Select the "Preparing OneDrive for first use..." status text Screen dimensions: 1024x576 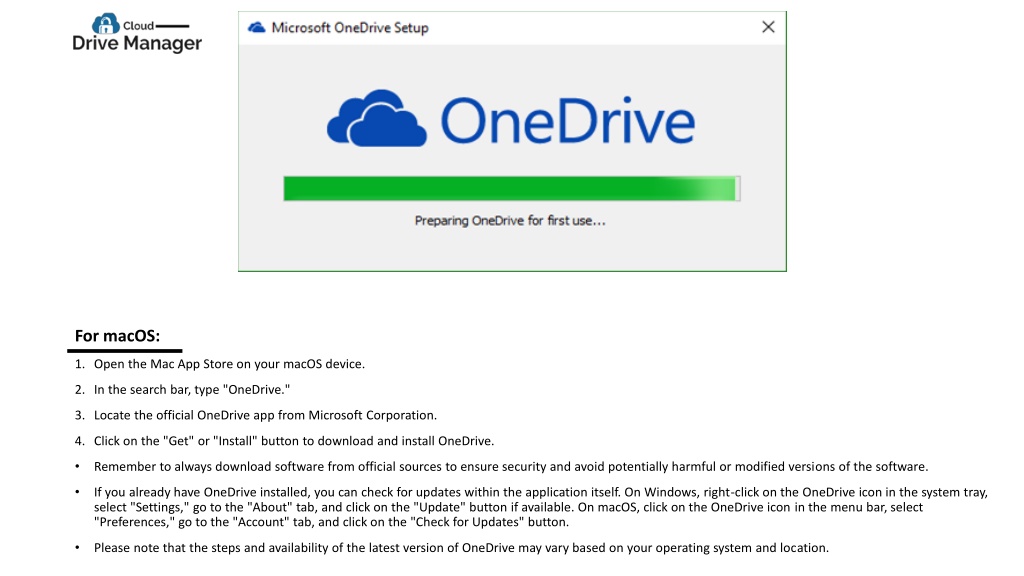click(x=510, y=221)
